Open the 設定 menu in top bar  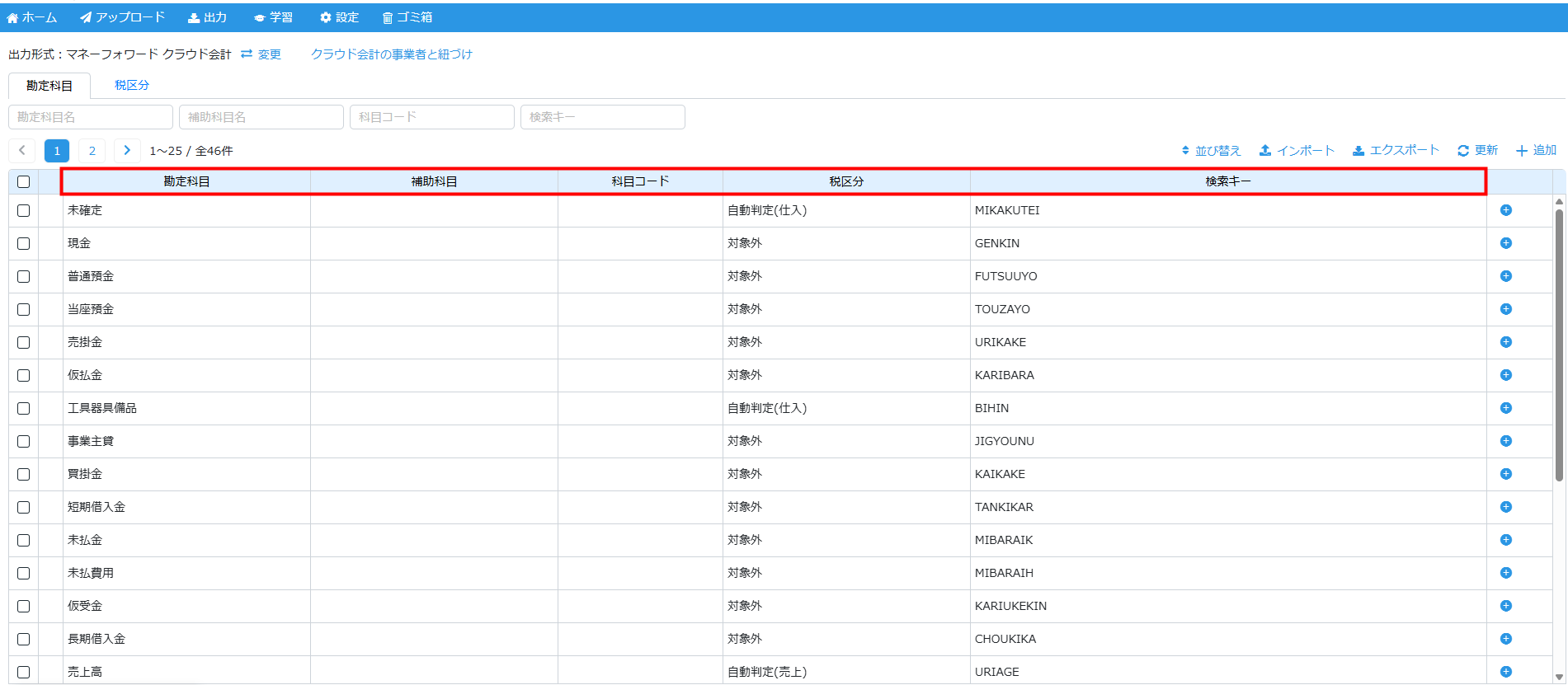[339, 17]
